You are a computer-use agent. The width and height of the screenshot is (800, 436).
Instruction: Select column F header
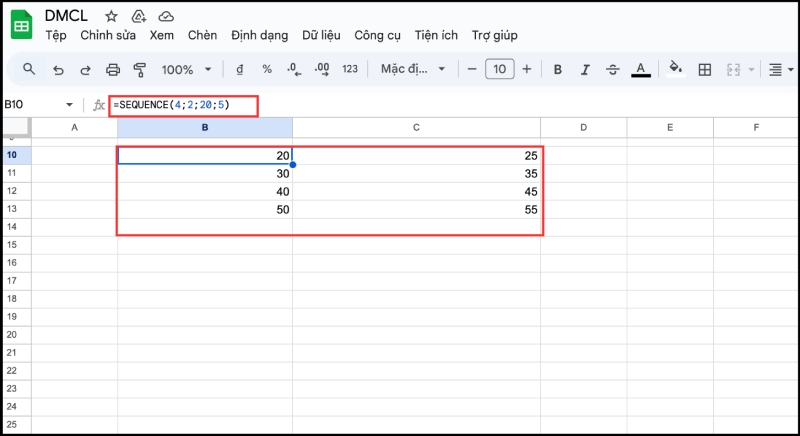(756, 127)
